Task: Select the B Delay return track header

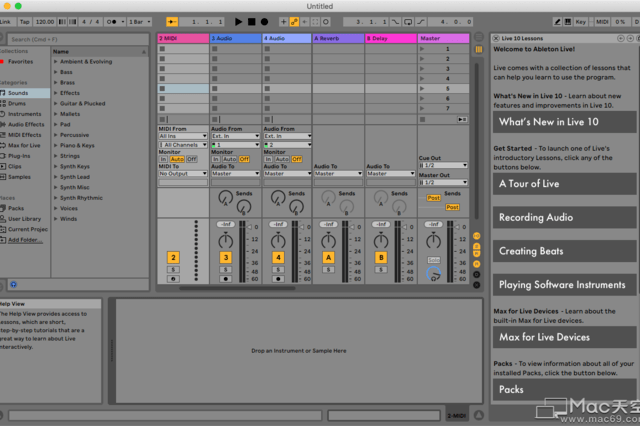Action: (x=391, y=38)
